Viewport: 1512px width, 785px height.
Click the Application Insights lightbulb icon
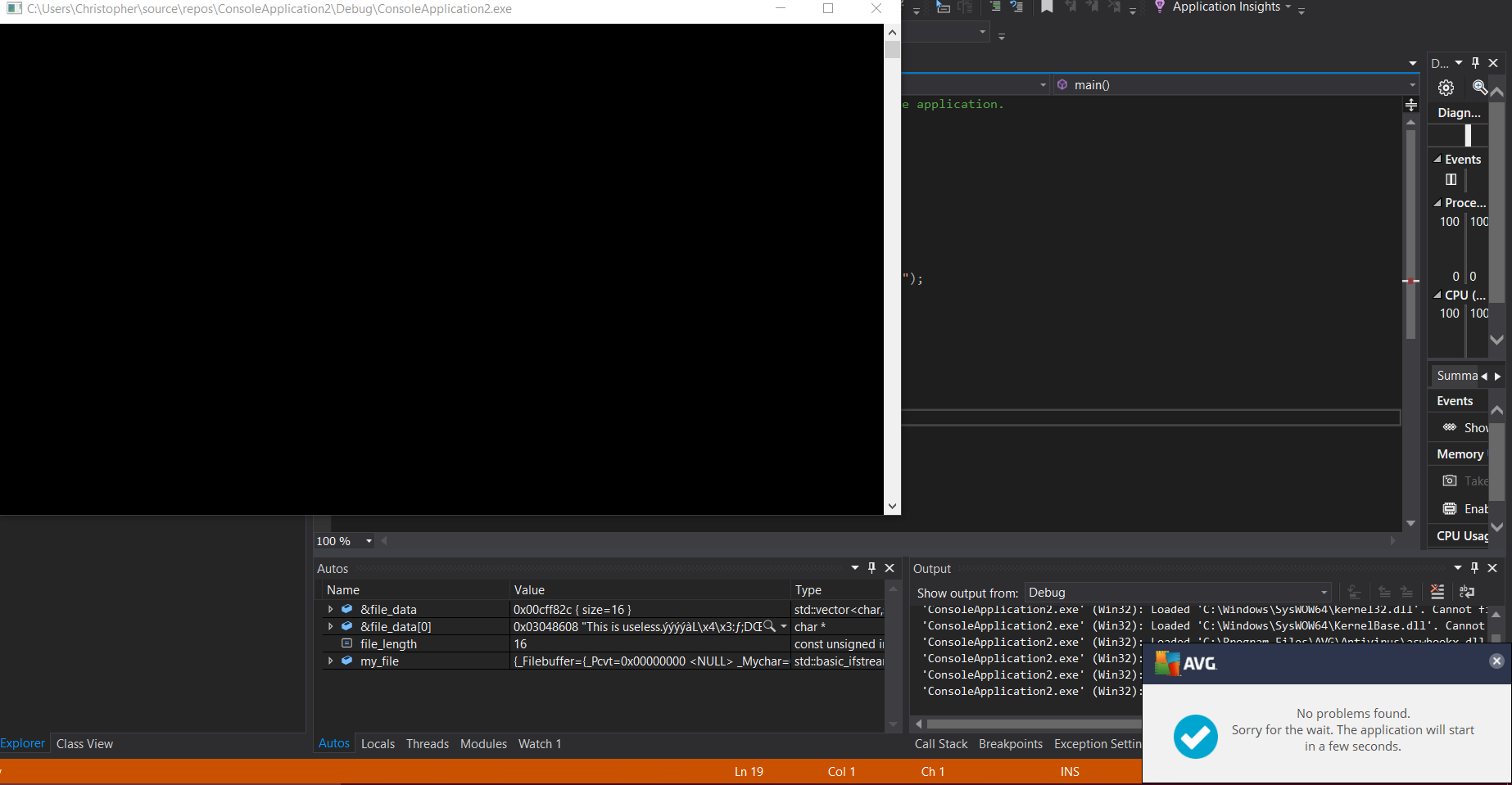1159,7
